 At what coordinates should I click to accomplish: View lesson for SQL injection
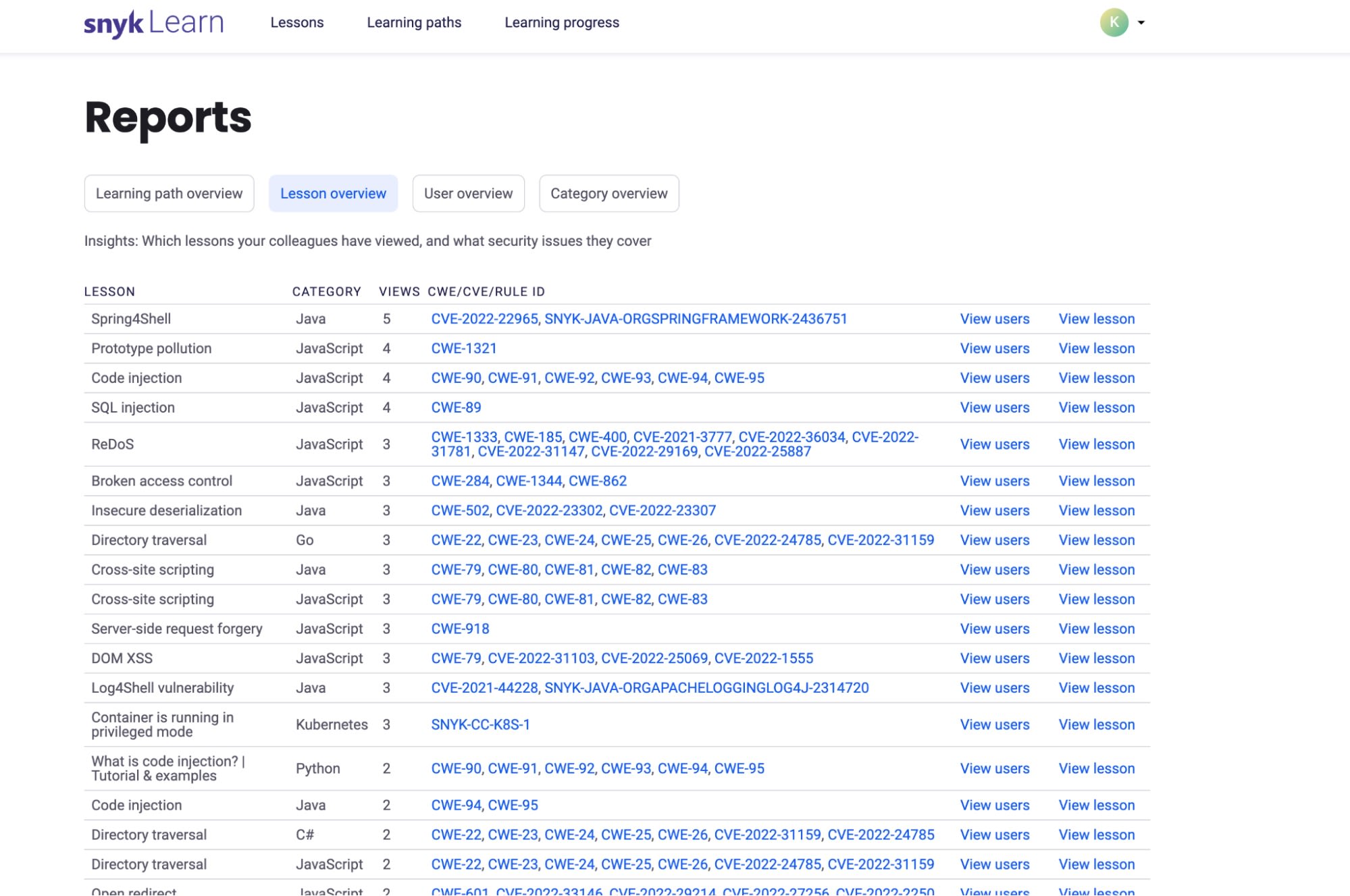1097,408
